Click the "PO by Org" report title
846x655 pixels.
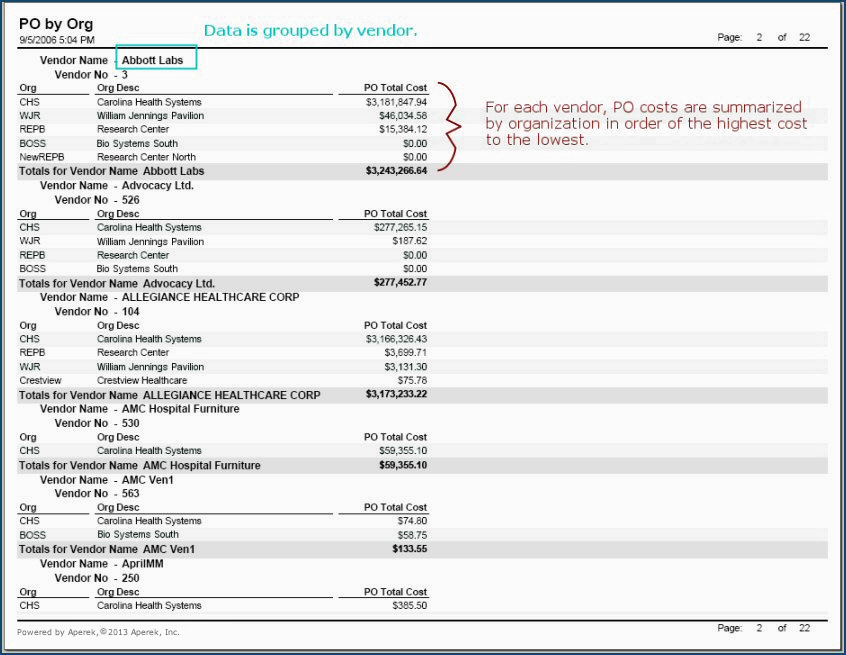pos(58,23)
